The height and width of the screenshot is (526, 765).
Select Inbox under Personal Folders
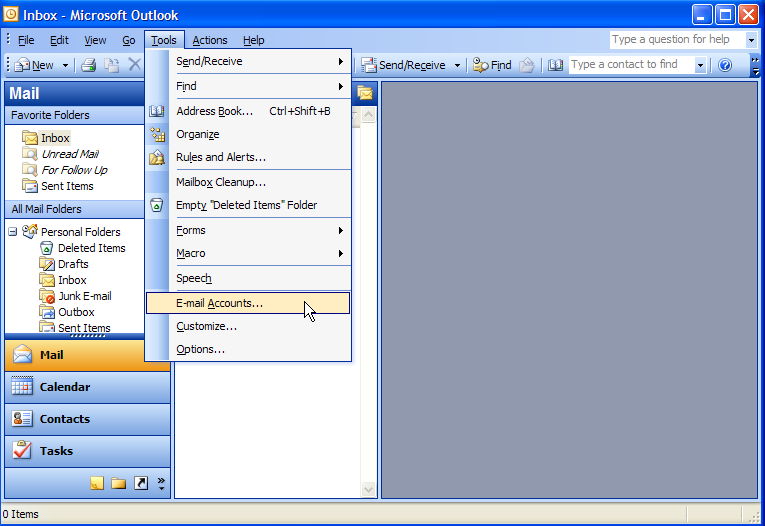(72, 280)
